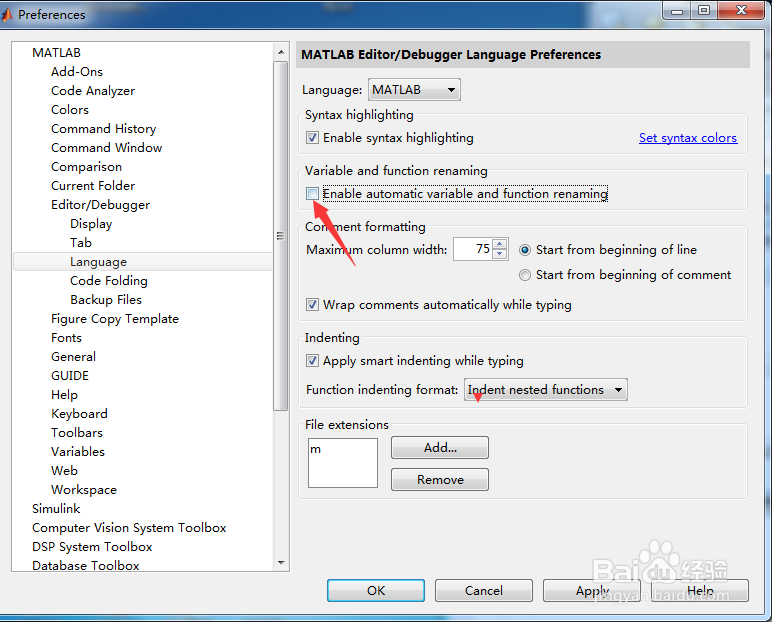Open Workspace preferences
The image size is (772, 622).
tap(84, 490)
